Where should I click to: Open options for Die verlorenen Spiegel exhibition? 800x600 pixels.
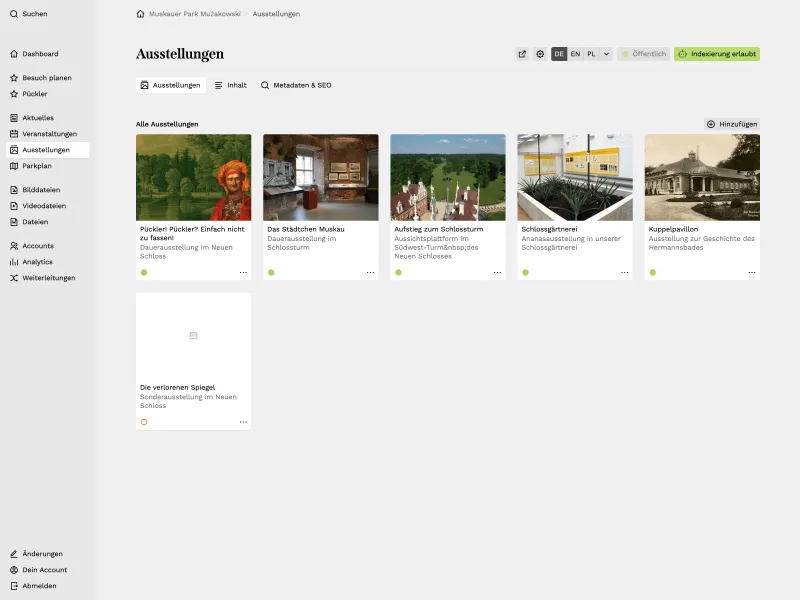click(242, 423)
